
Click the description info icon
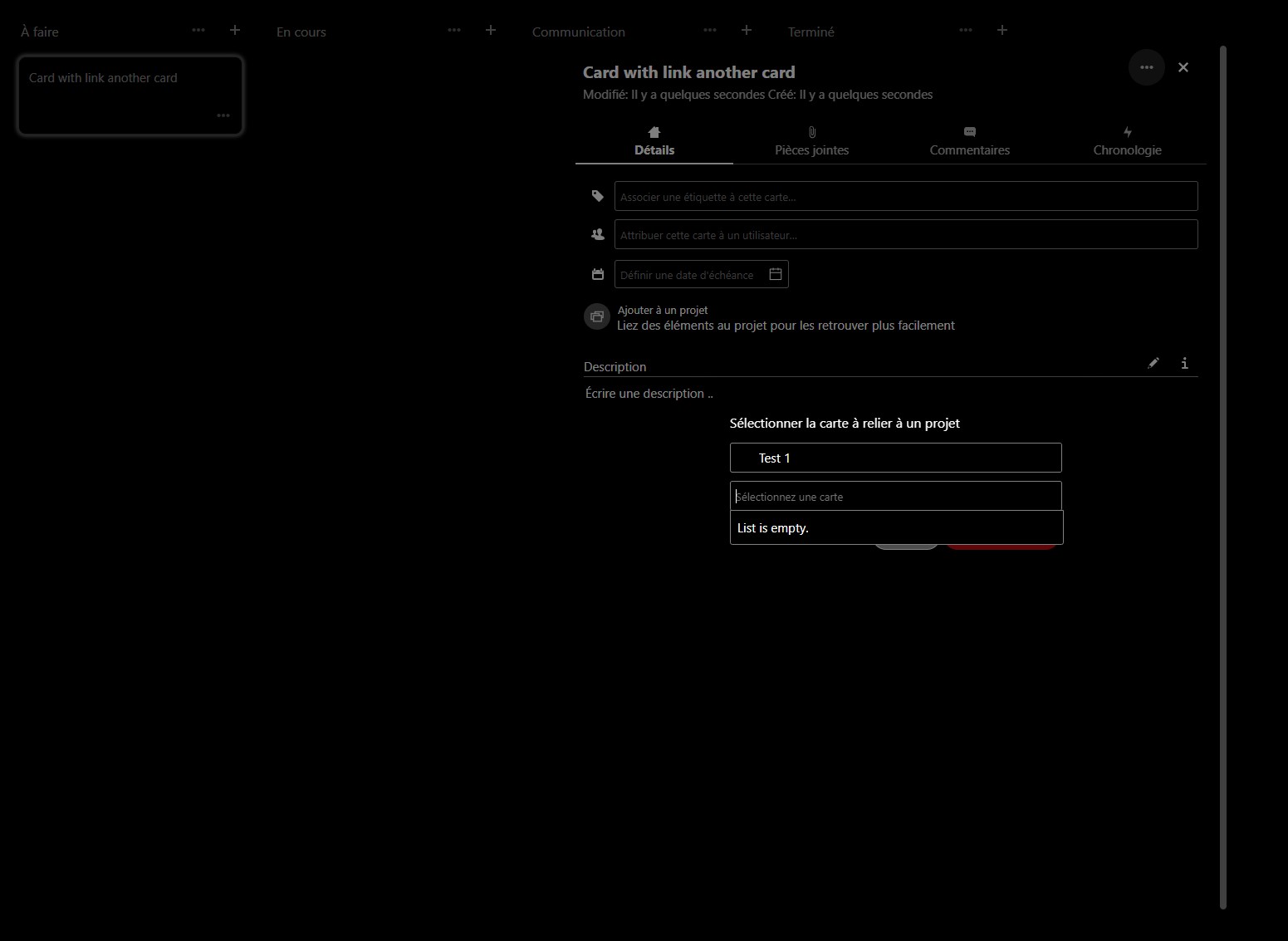pyautogui.click(x=1184, y=363)
